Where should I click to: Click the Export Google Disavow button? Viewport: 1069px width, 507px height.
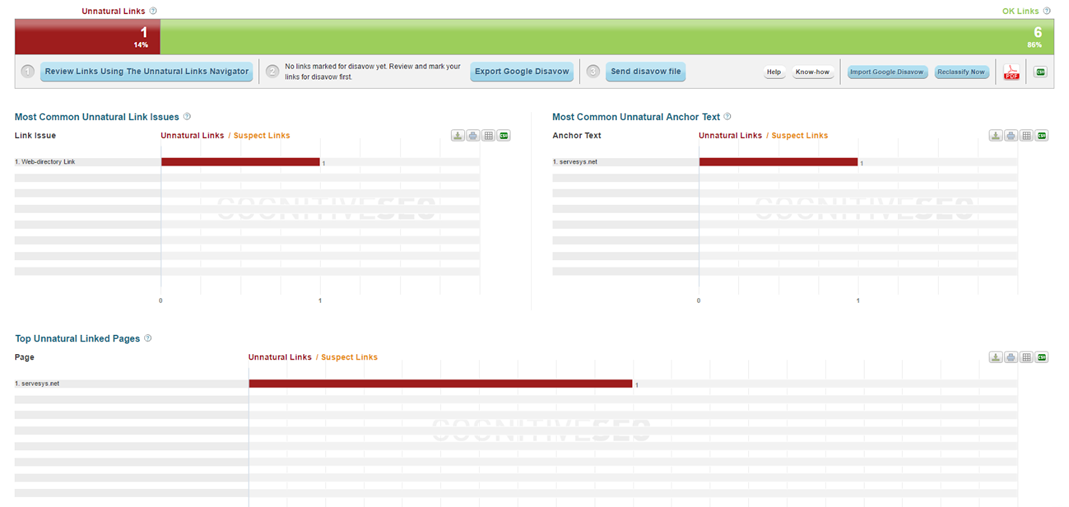(522, 72)
